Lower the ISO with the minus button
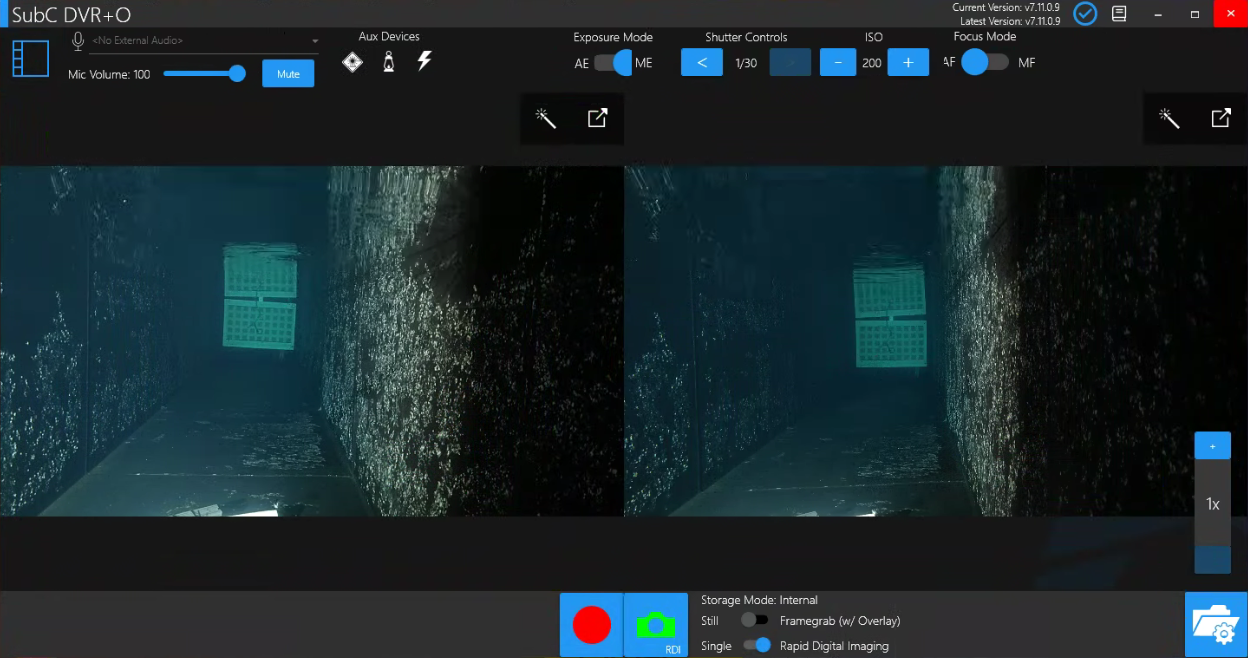This screenshot has height=658, width=1248. coord(838,62)
